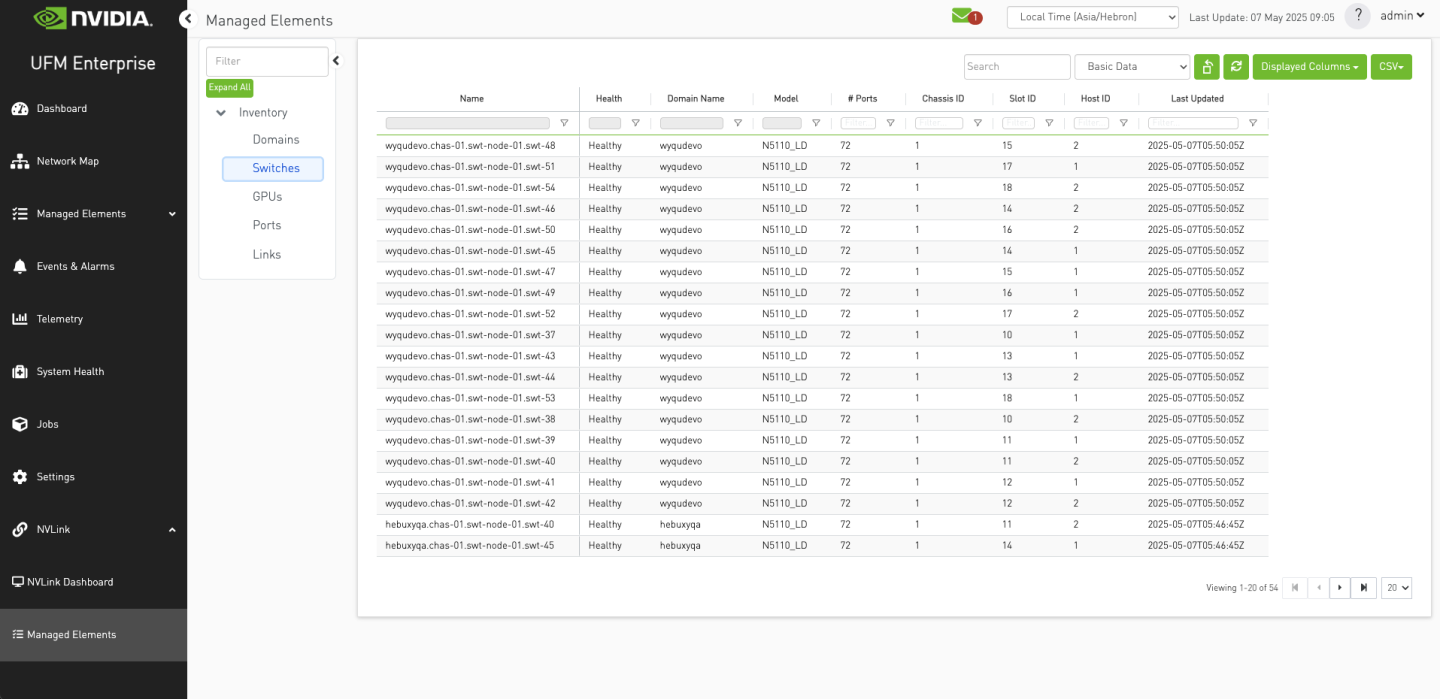
Task: Click the green refresh table icon
Action: click(x=1237, y=67)
